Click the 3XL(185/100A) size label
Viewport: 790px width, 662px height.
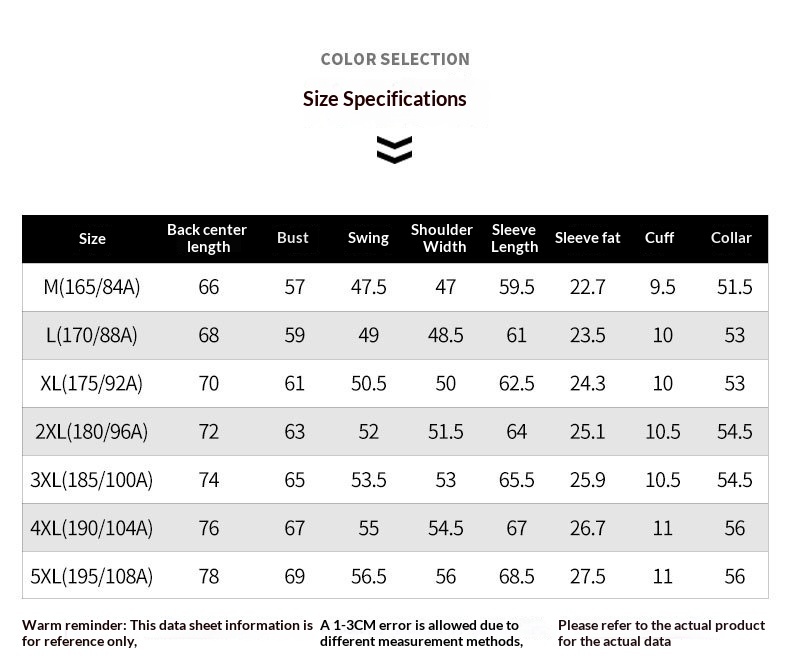tap(92, 480)
